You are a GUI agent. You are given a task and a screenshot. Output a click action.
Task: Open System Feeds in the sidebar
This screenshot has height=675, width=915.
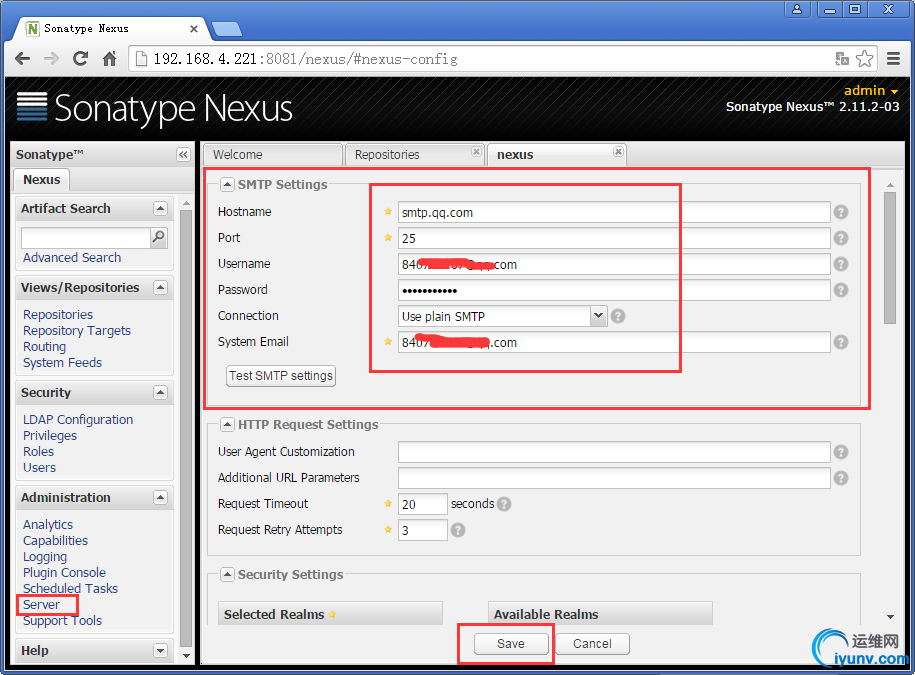click(62, 363)
